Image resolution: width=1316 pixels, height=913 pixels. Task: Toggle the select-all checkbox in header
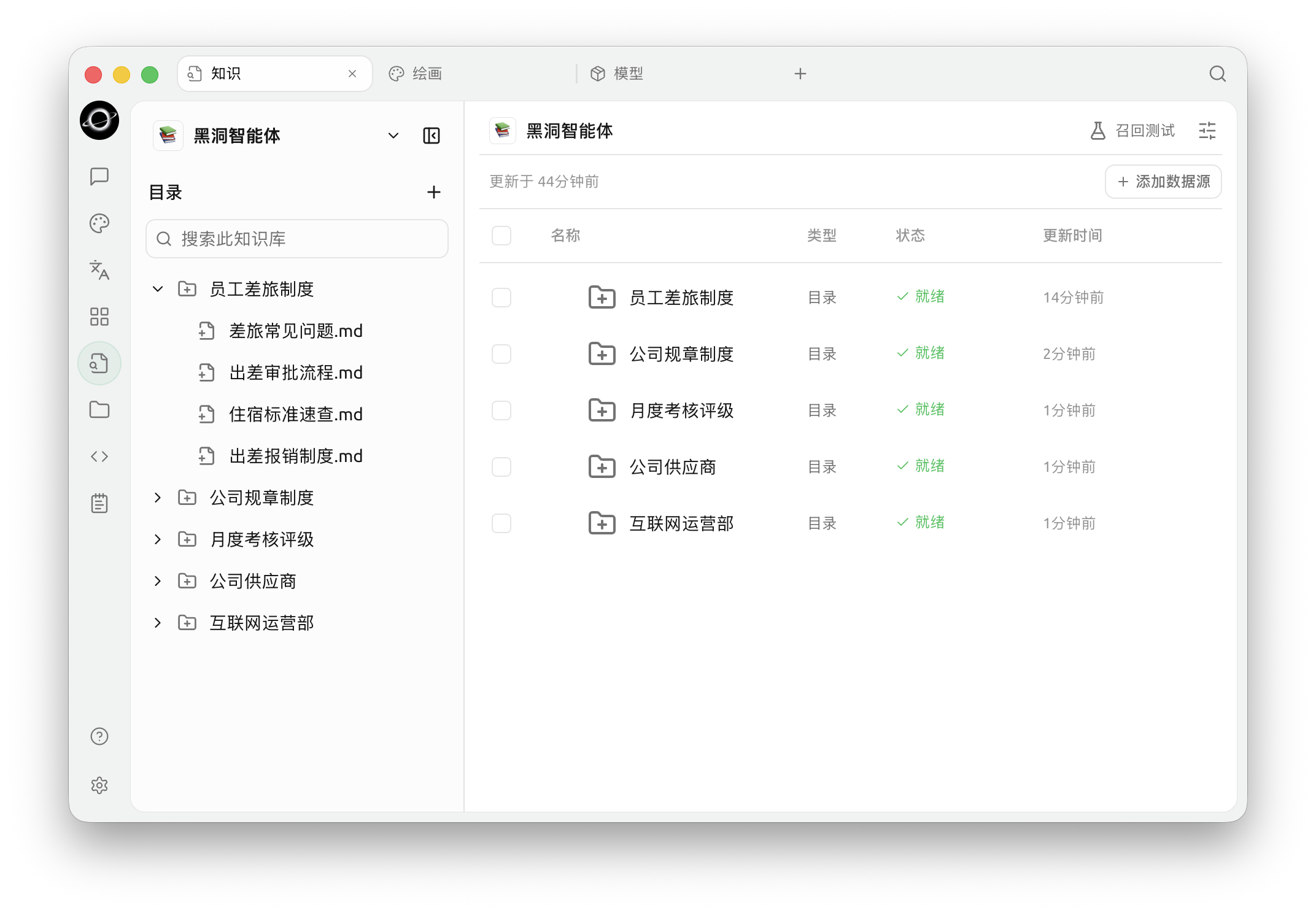point(501,236)
